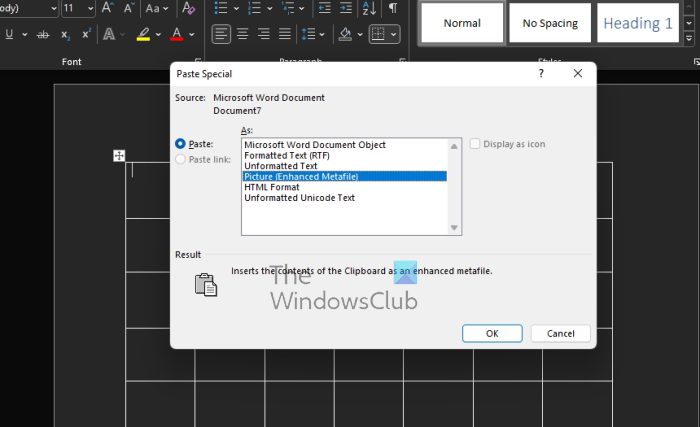Open Paste Special help question mark

pyautogui.click(x=541, y=73)
